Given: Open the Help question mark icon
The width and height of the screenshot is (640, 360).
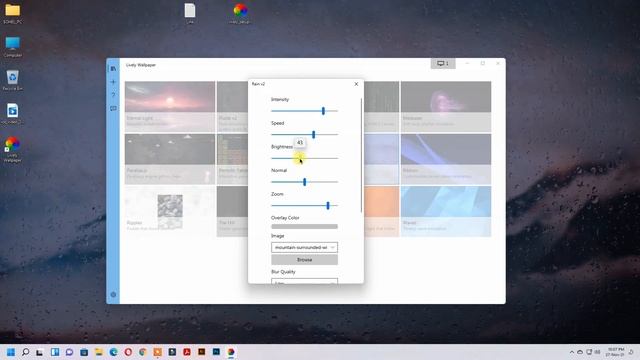Looking at the screenshot, I should 113,95.
